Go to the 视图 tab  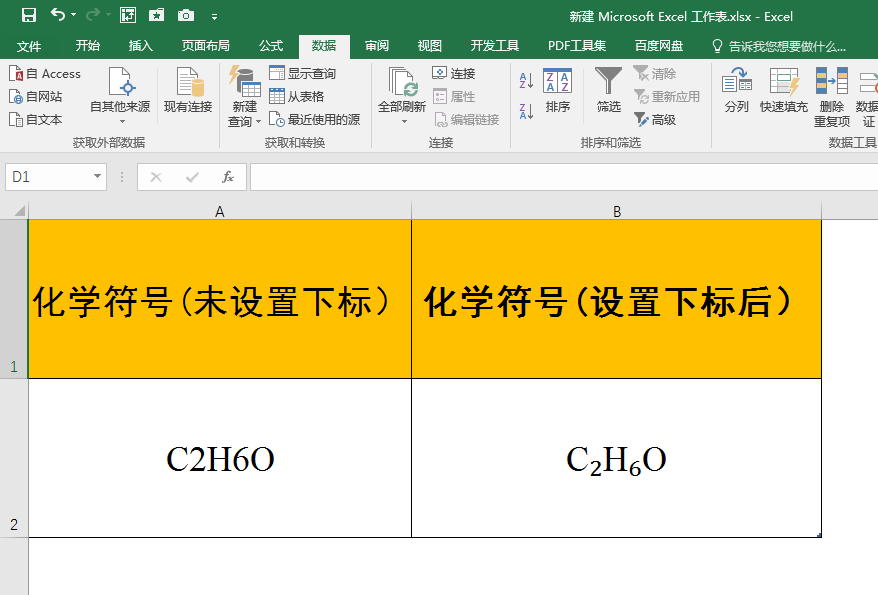tap(429, 46)
